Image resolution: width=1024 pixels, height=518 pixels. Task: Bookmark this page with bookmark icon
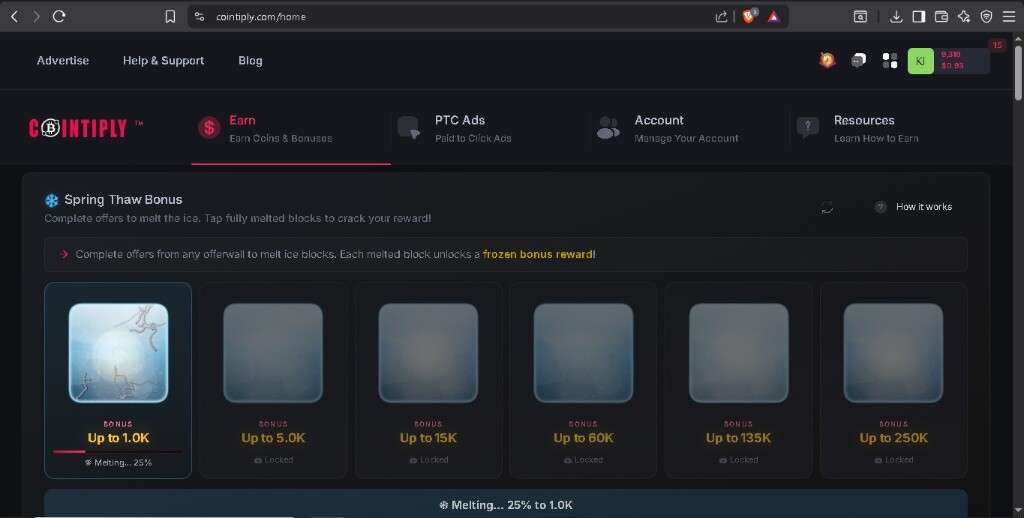click(170, 16)
